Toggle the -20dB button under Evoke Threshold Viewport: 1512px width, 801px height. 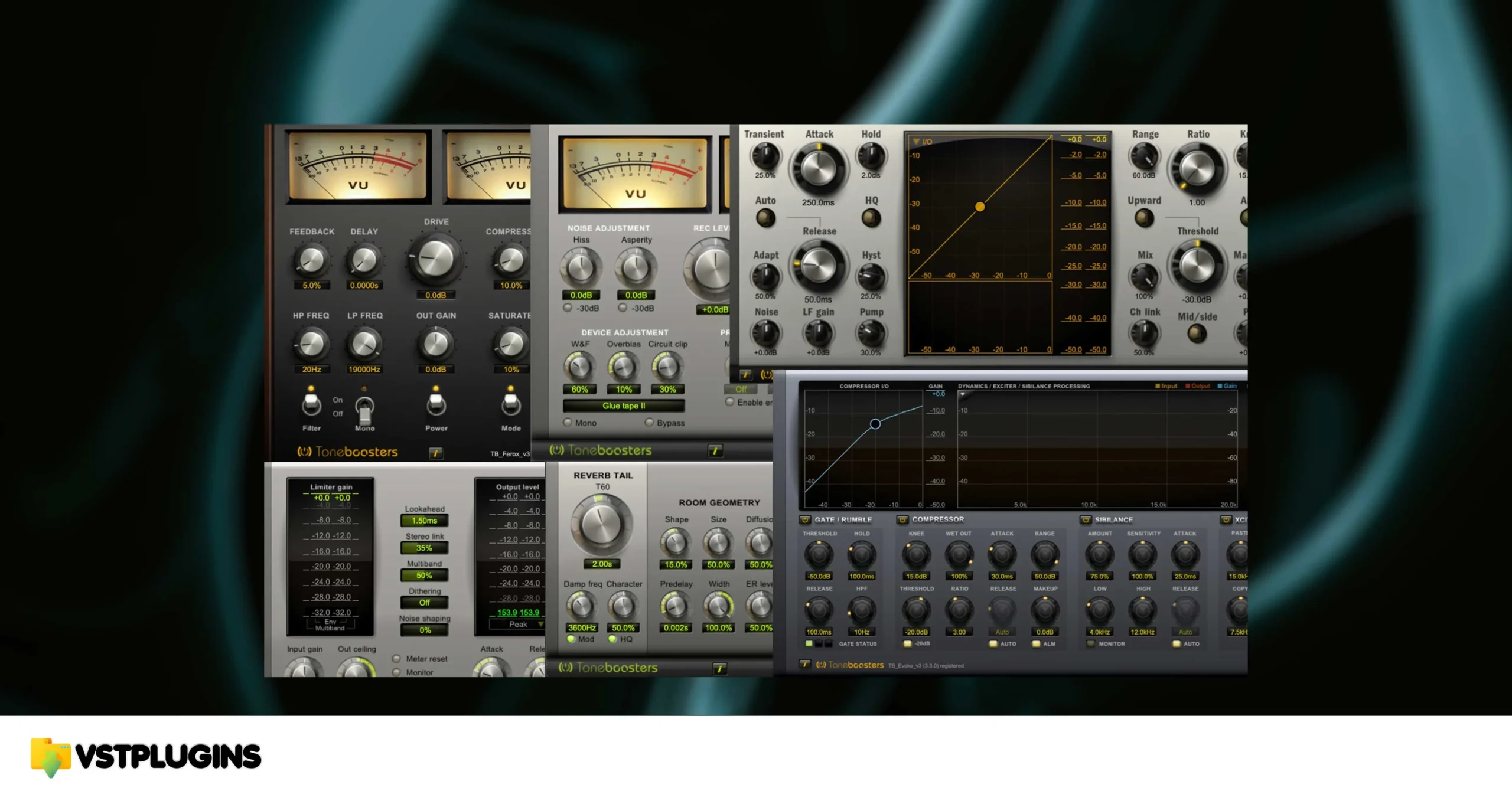(x=907, y=644)
